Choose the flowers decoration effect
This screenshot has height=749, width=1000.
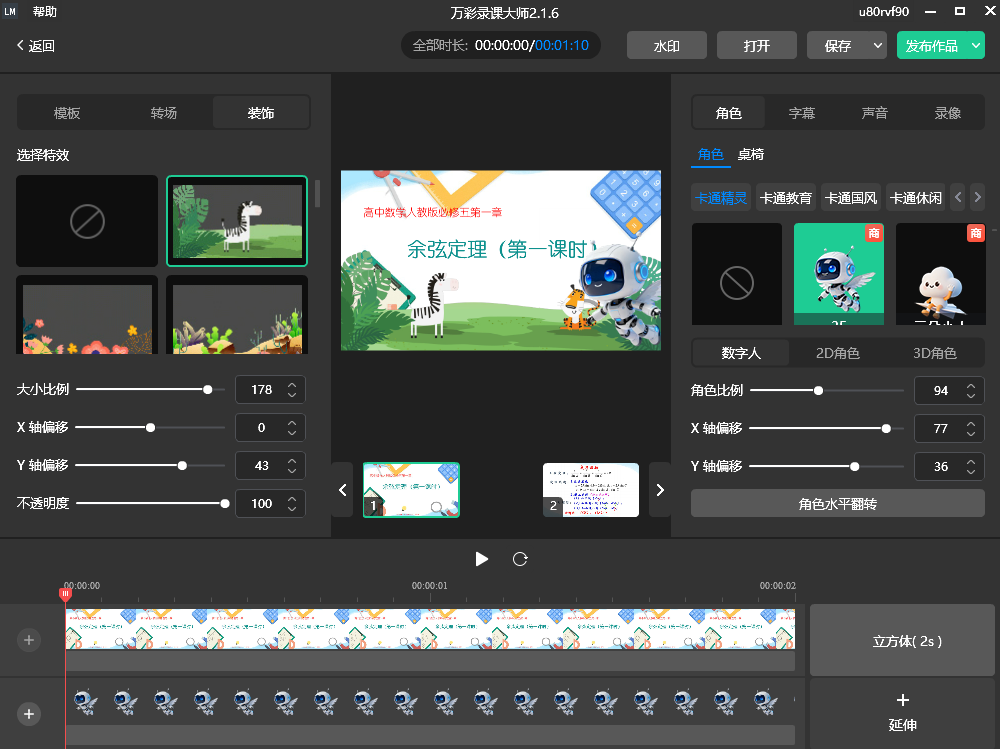(87, 315)
